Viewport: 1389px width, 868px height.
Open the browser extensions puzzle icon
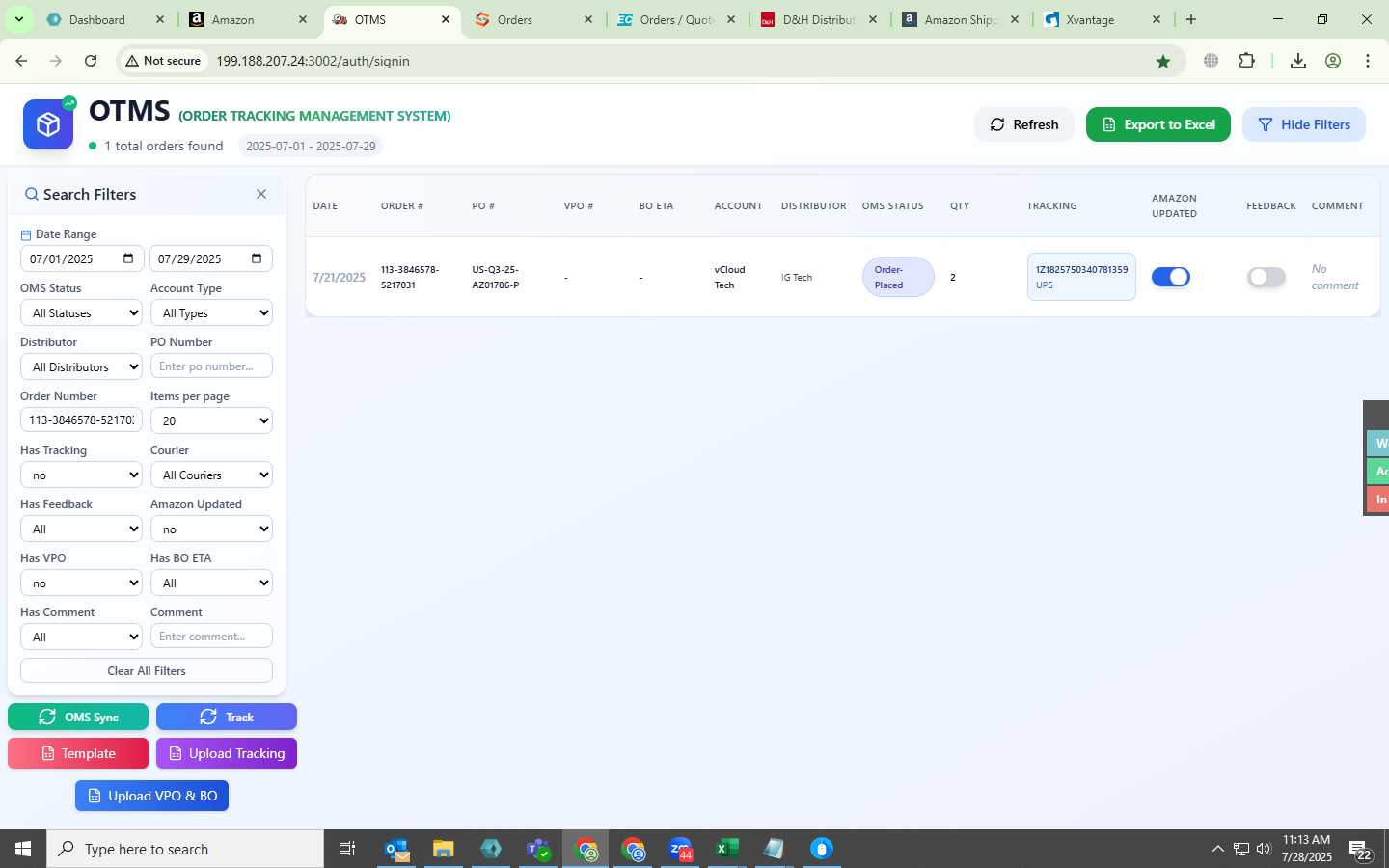point(1246,61)
